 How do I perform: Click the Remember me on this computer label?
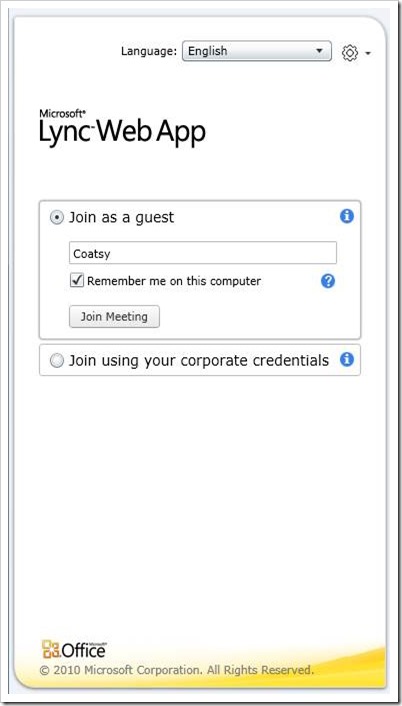pyautogui.click(x=174, y=281)
